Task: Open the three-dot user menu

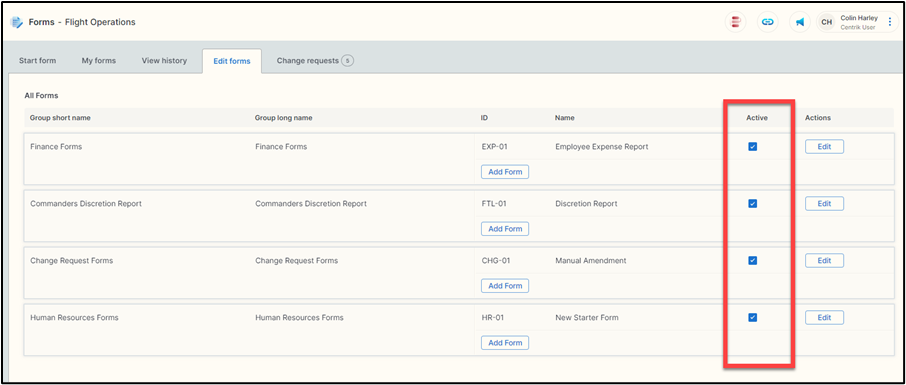Action: click(x=889, y=22)
